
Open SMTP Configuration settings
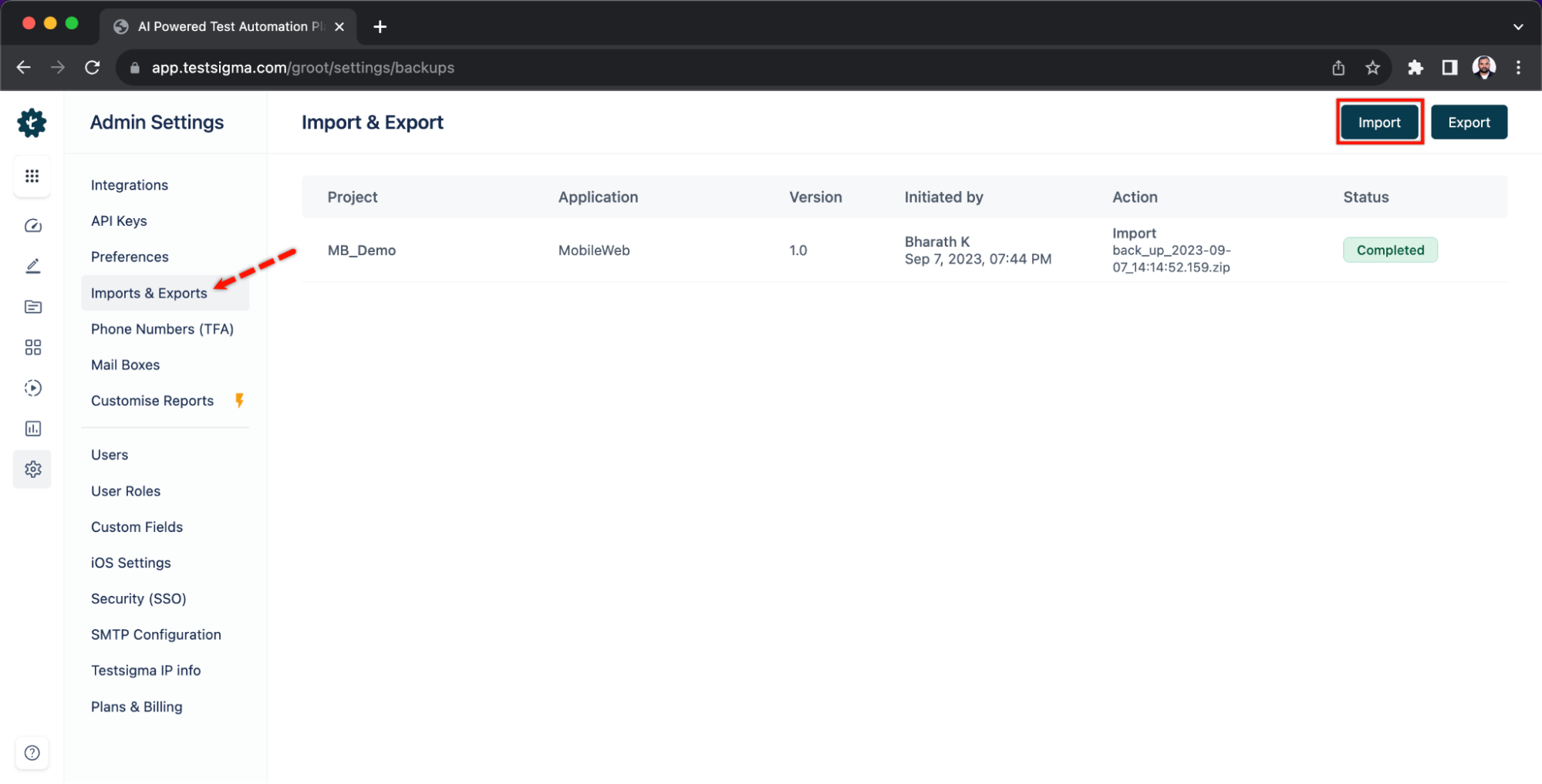pos(156,634)
